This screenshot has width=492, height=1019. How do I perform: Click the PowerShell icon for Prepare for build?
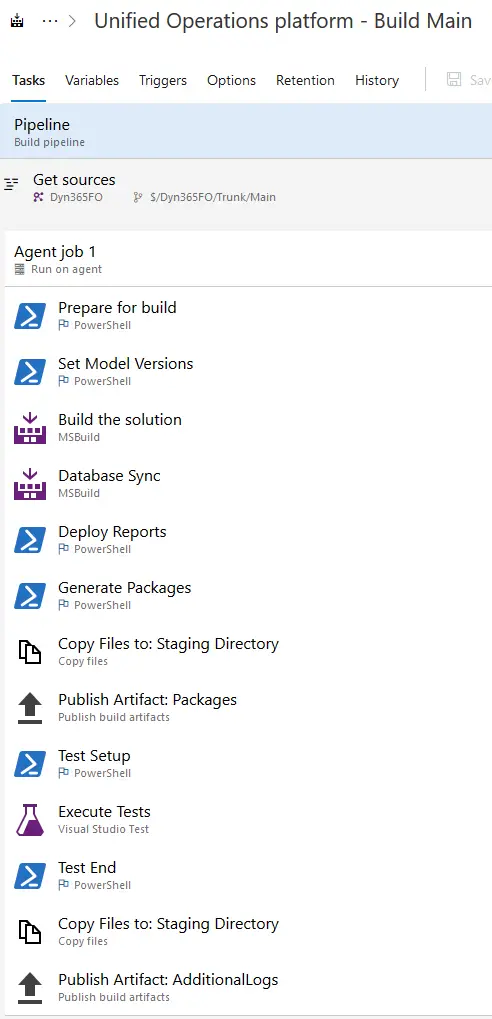click(30, 316)
